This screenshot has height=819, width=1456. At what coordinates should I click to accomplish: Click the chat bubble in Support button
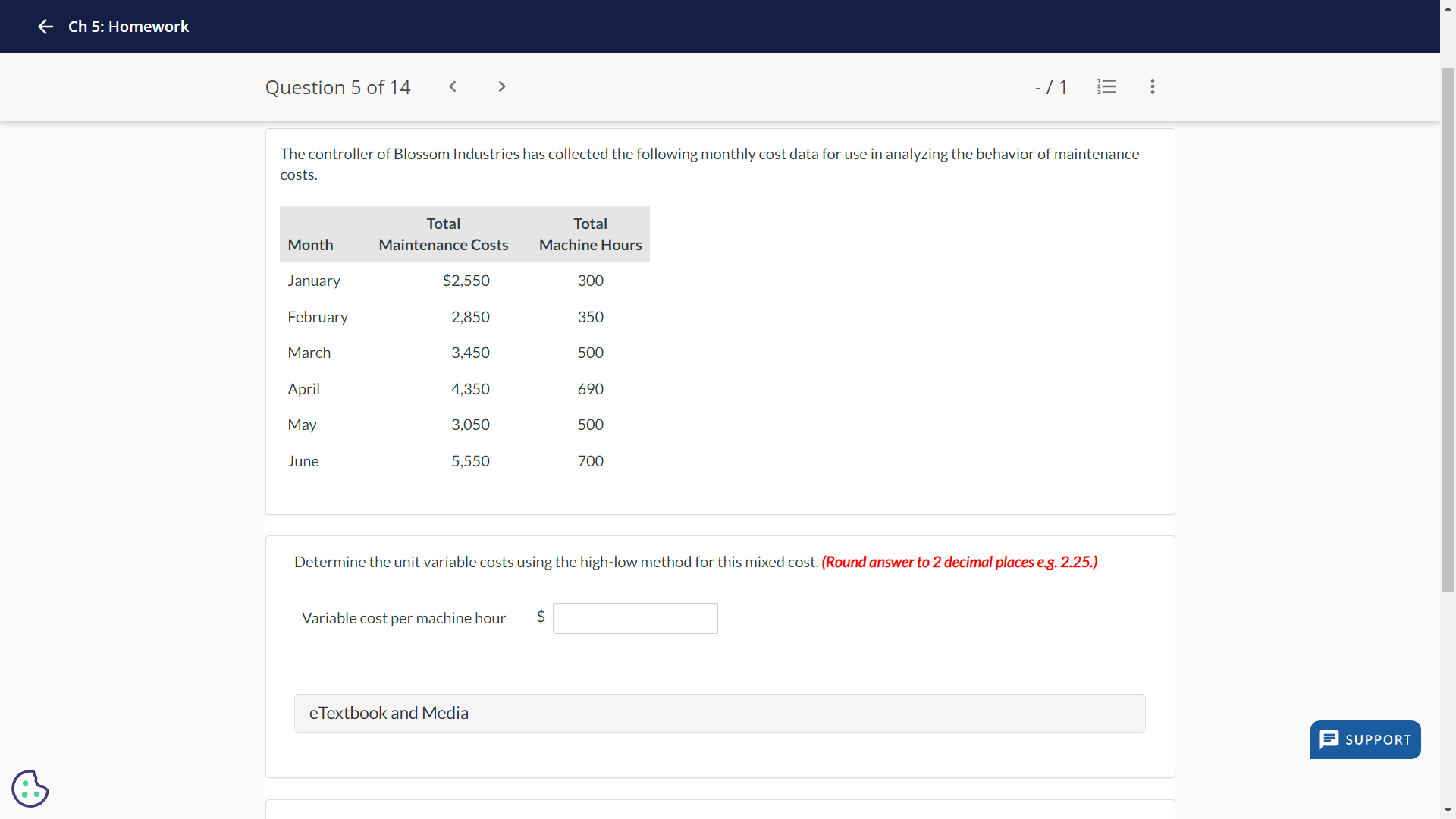[x=1330, y=739]
